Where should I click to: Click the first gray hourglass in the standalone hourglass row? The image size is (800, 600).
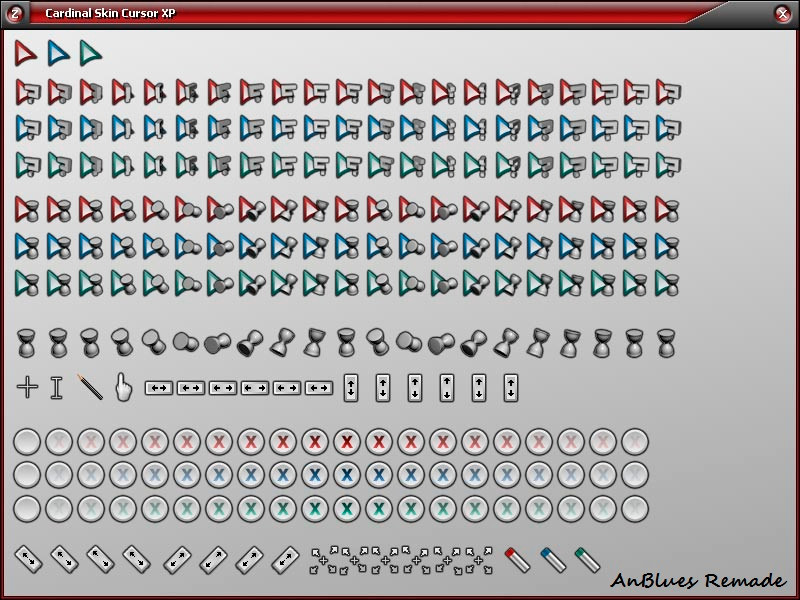27,342
